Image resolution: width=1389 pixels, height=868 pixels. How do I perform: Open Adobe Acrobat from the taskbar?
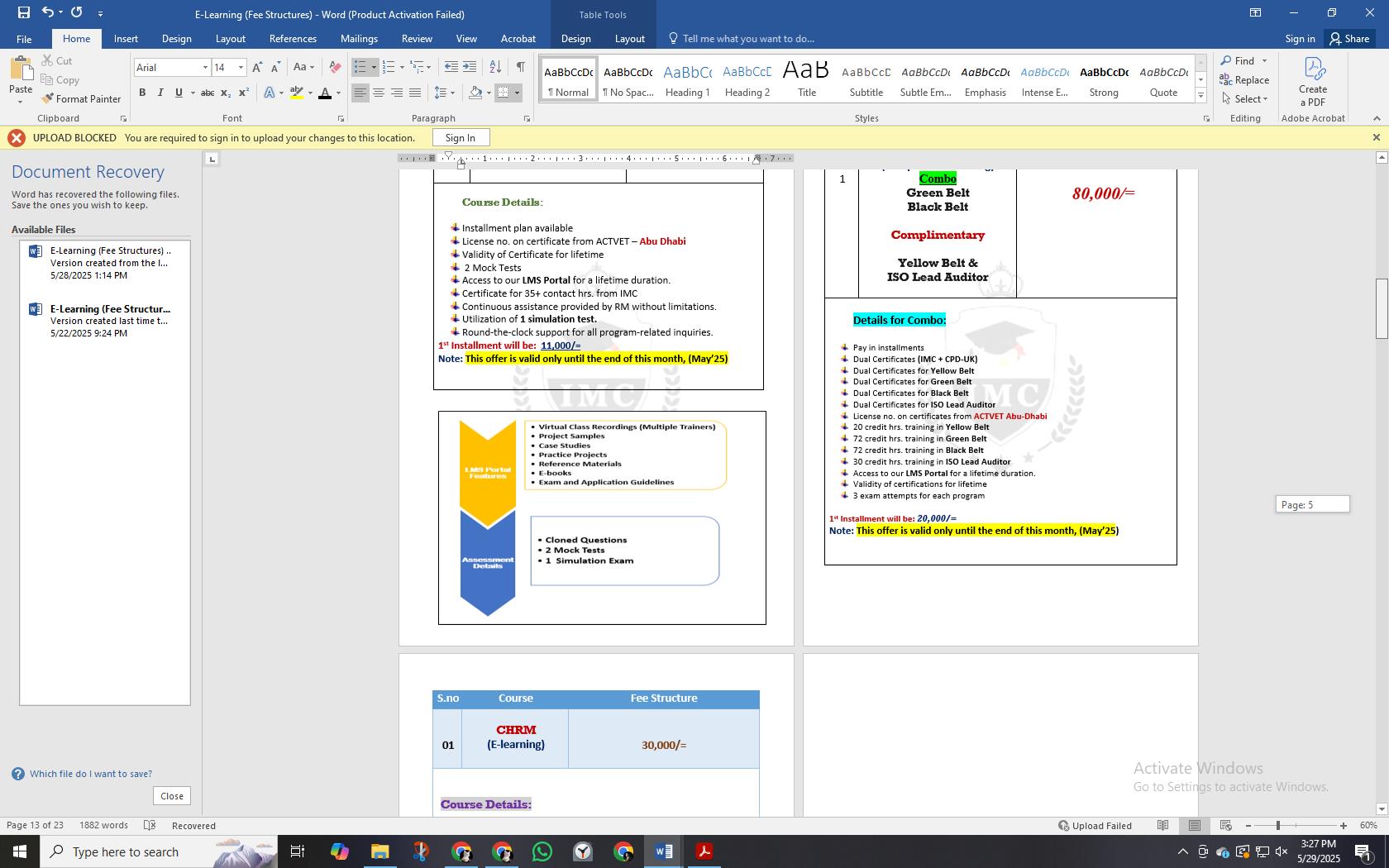704,851
